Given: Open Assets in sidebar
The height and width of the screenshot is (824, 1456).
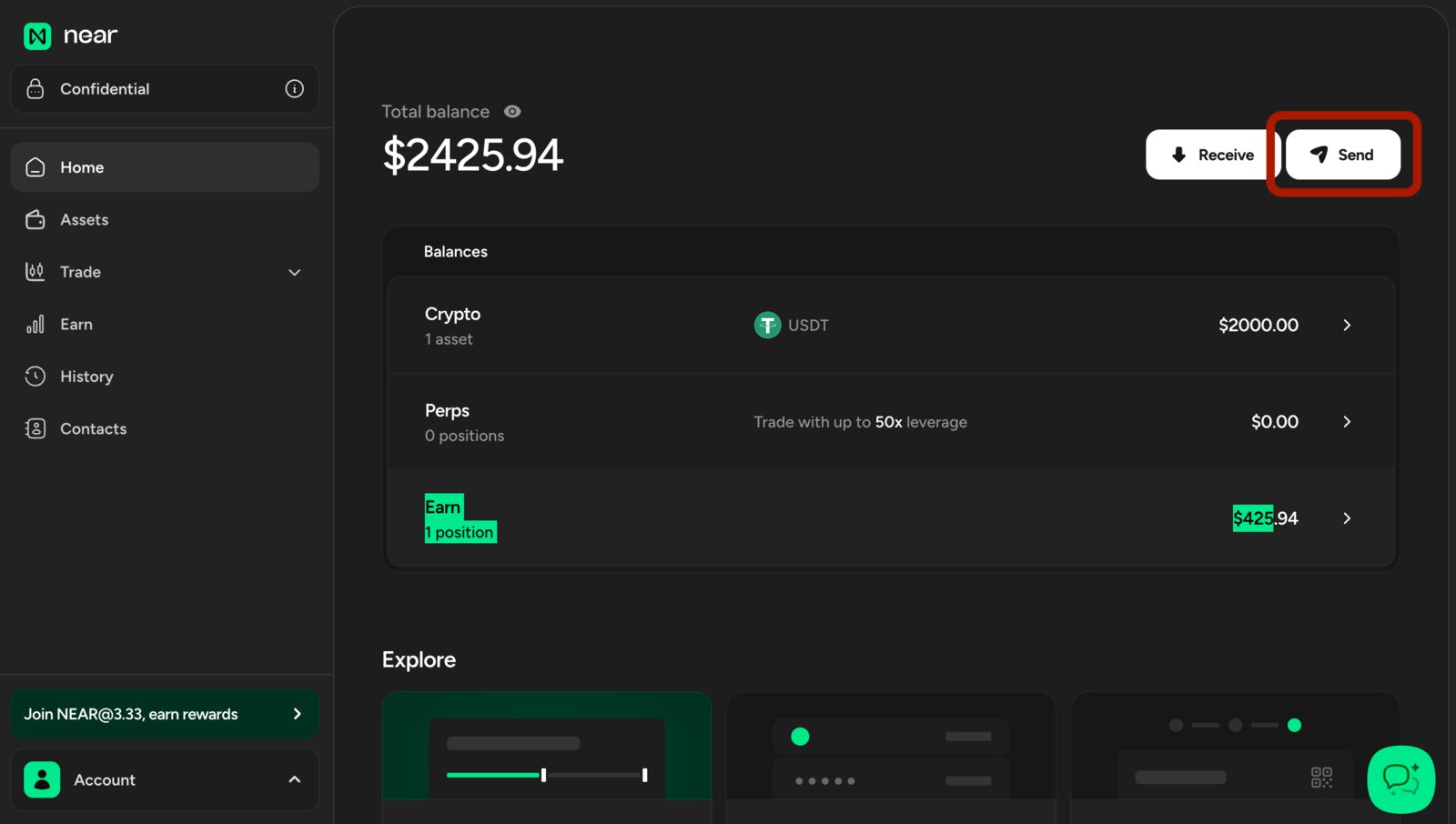Looking at the screenshot, I should pyautogui.click(x=165, y=219).
